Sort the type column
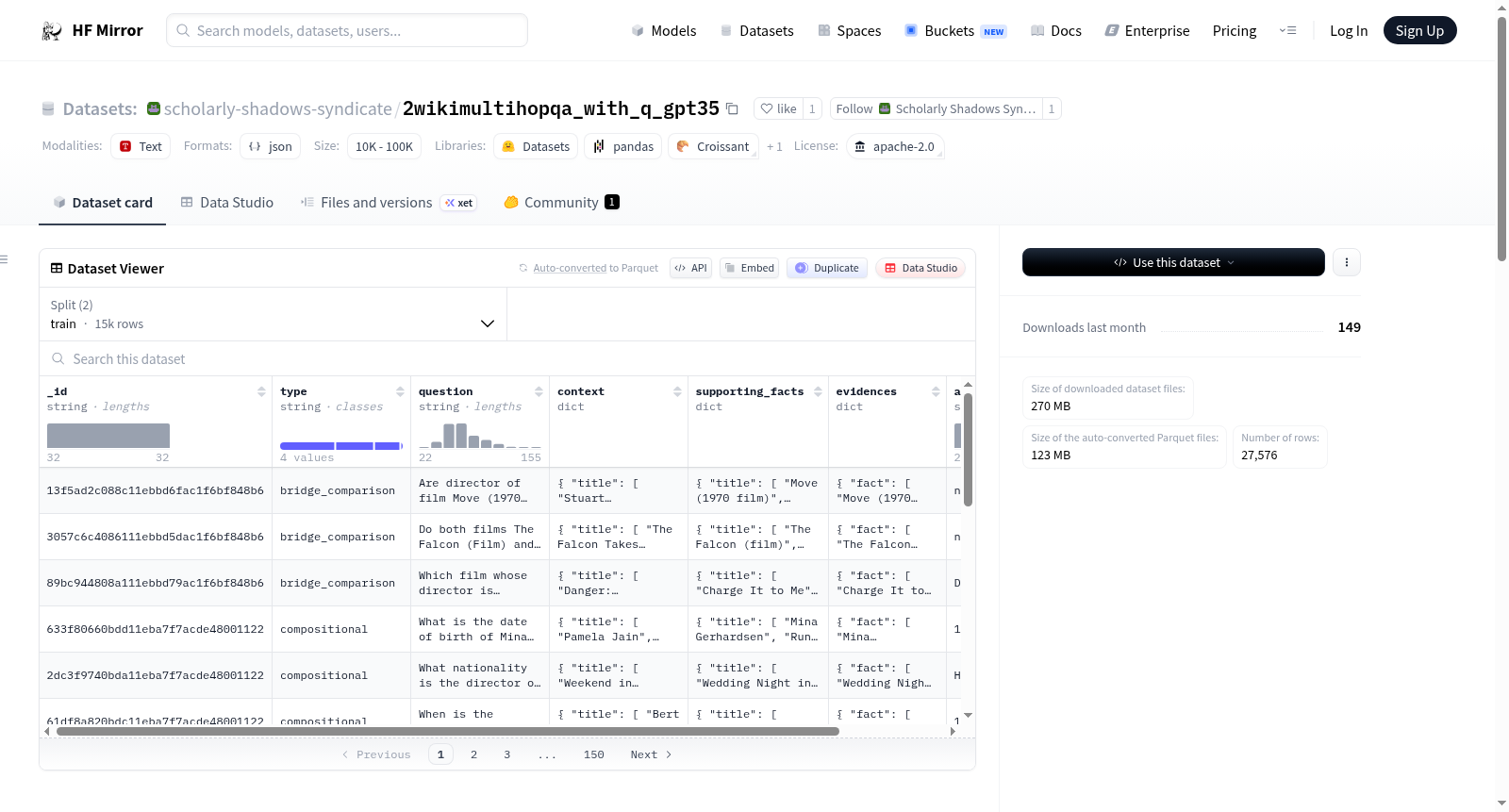 400,391
